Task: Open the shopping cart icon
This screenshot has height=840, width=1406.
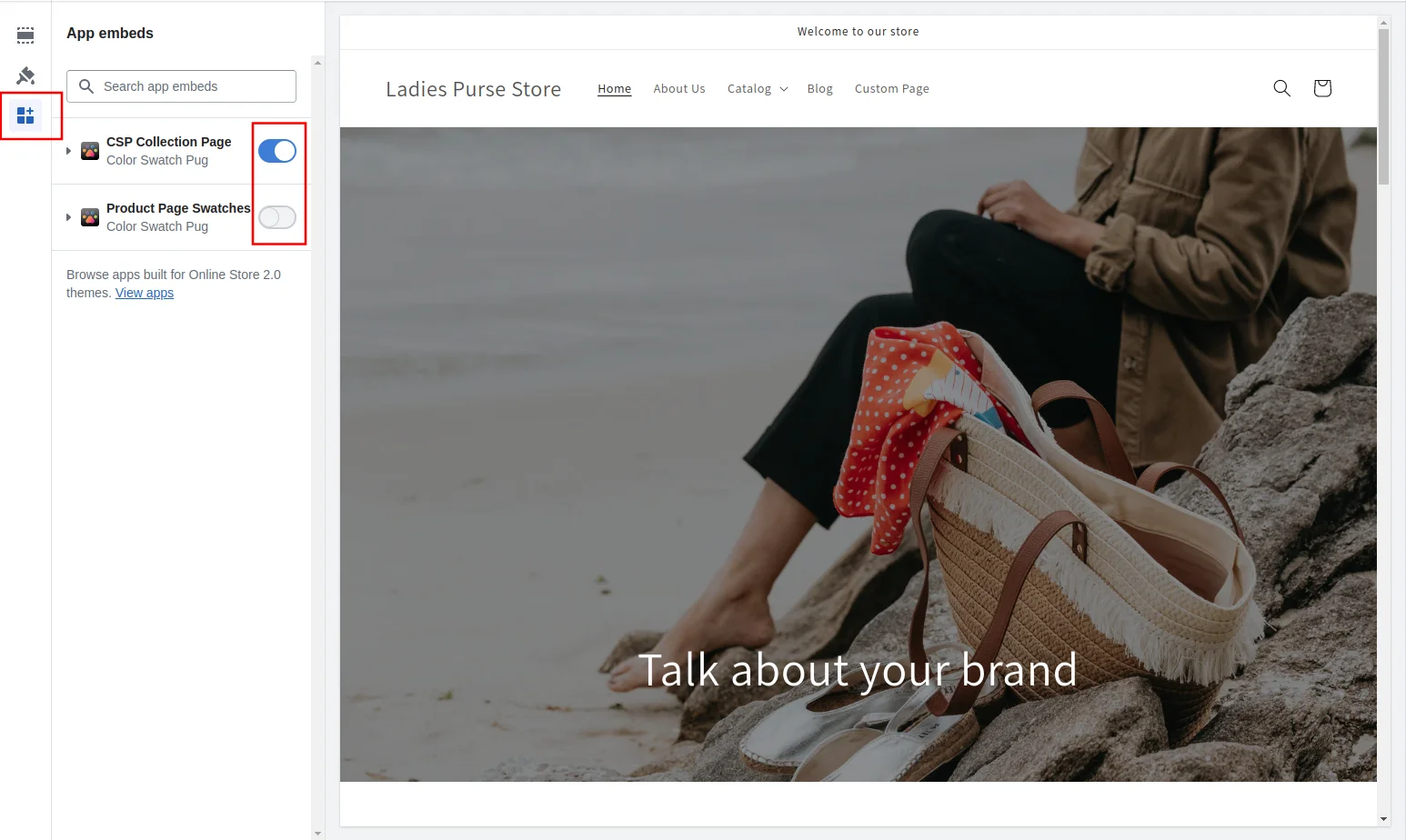Action: pos(1322,88)
